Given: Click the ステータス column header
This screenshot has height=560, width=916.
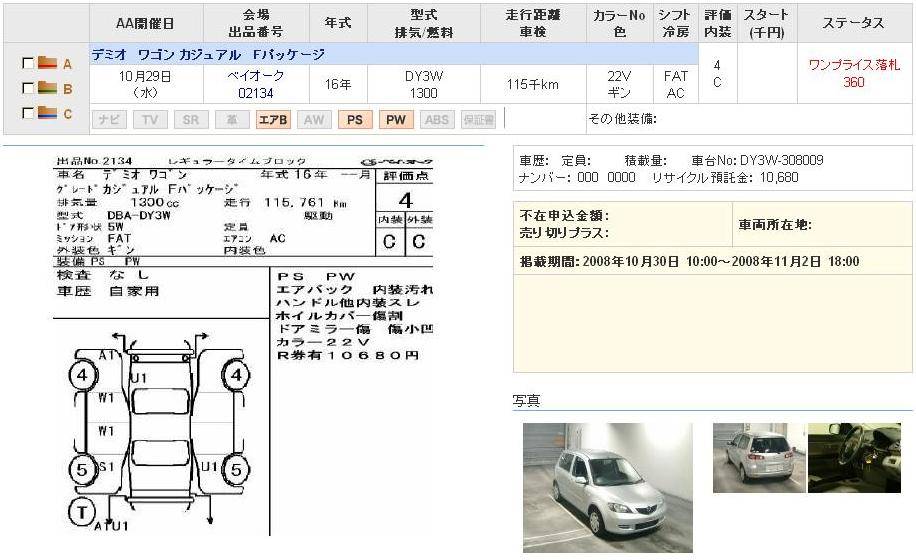Looking at the screenshot, I should click(854, 23).
